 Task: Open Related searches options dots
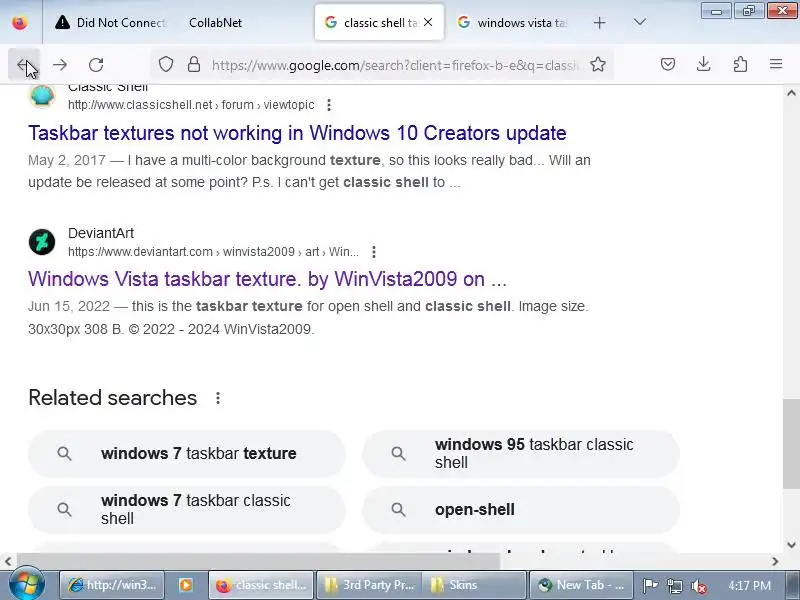click(x=218, y=398)
